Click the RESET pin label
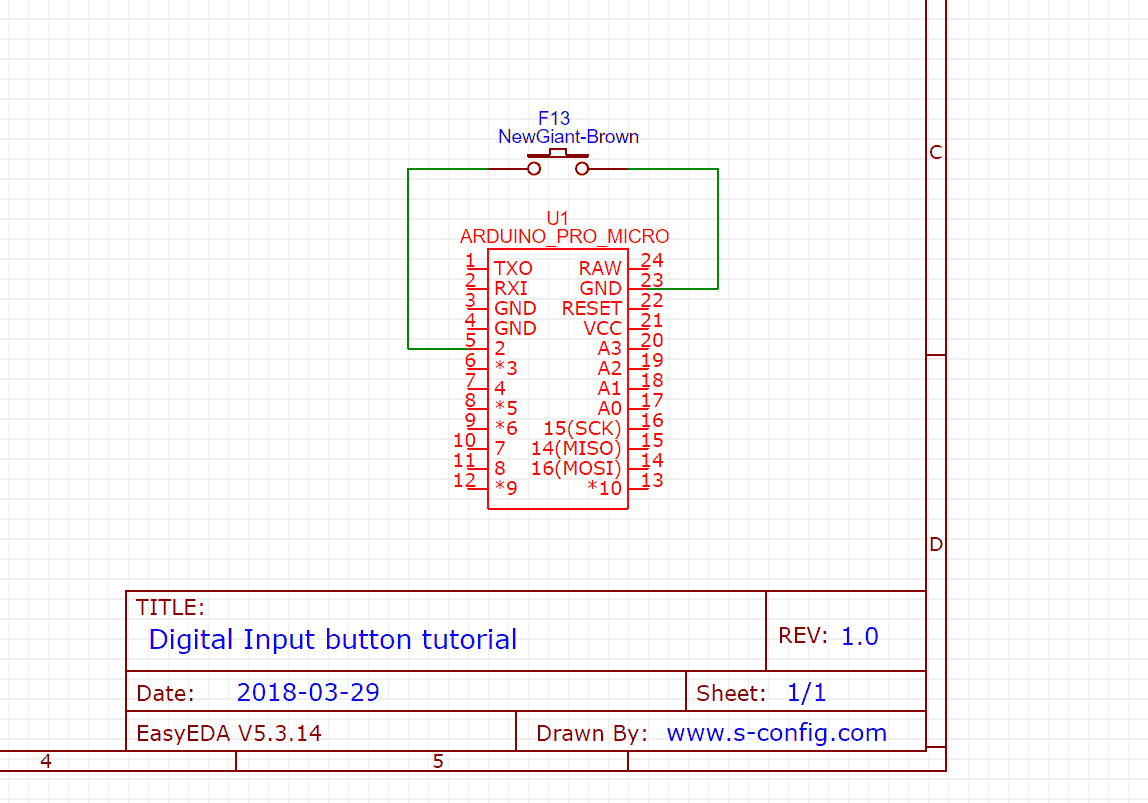The image size is (1148, 803). pyautogui.click(x=592, y=308)
